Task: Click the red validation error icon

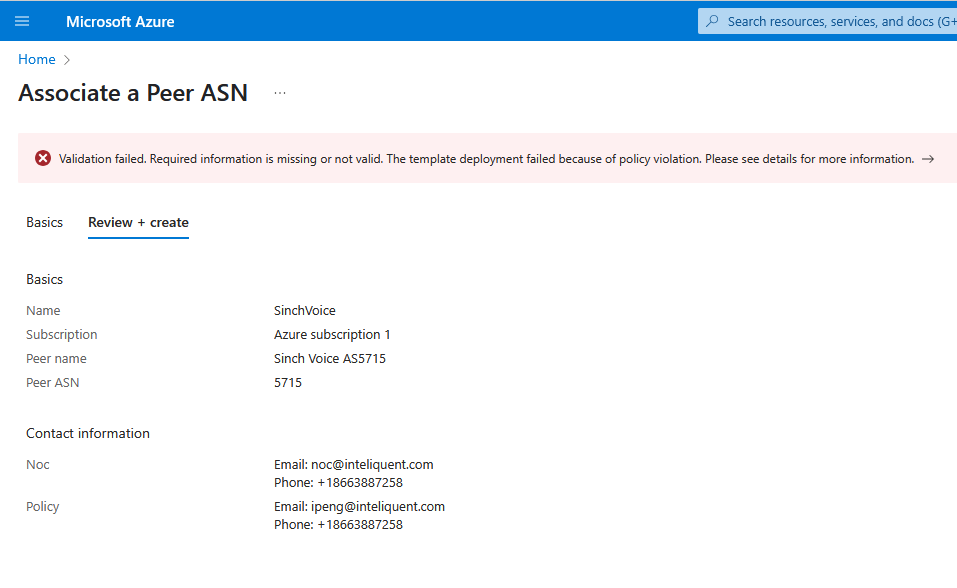Action: tap(43, 159)
